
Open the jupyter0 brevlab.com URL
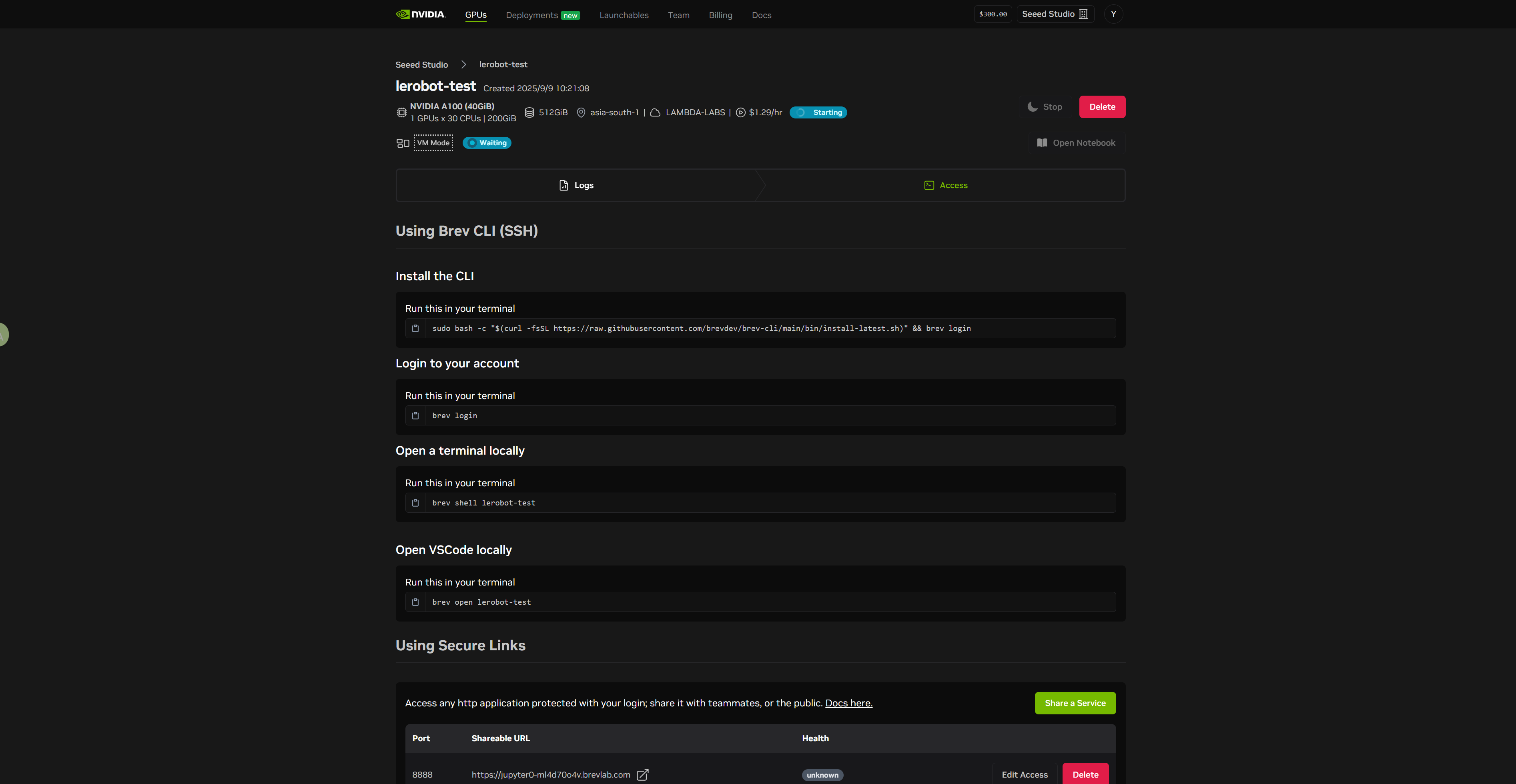click(551, 775)
